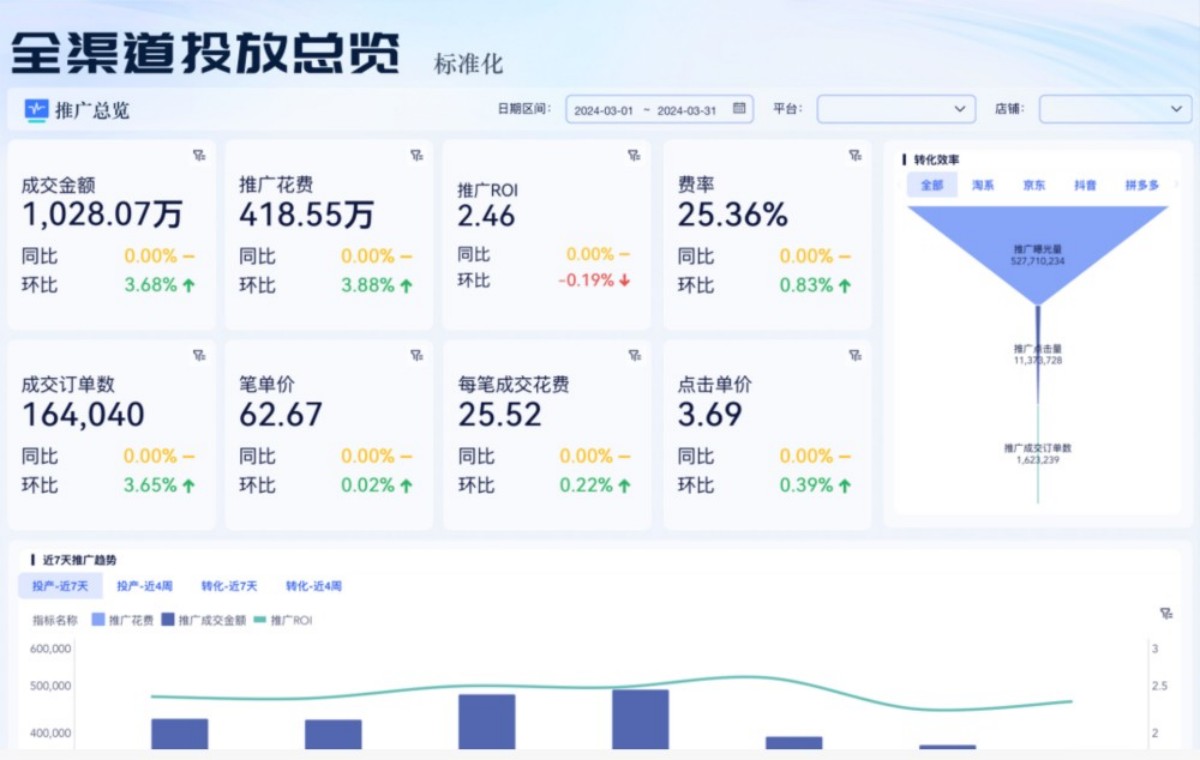Image resolution: width=1200 pixels, height=760 pixels.
Task: Open the 店铺 dropdown
Action: (1115, 109)
